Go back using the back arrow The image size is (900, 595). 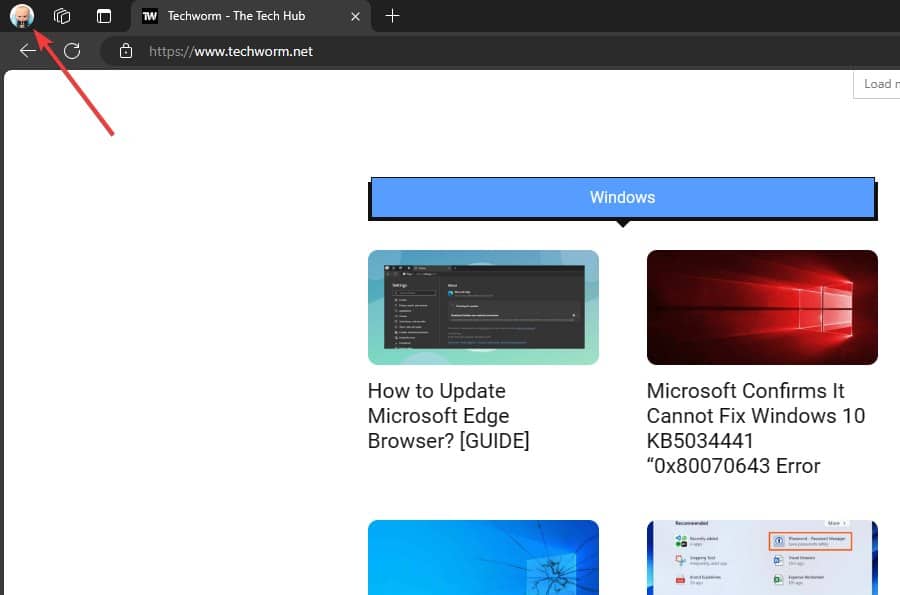tap(28, 51)
